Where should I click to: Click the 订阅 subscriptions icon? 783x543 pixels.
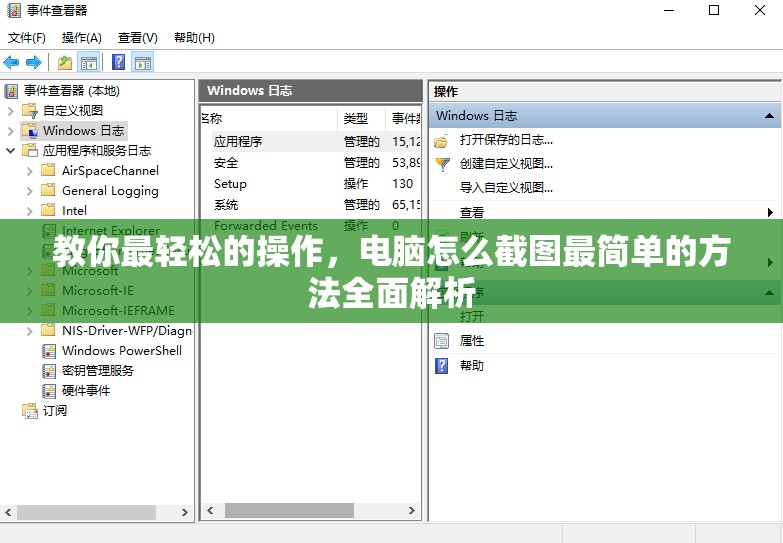tap(30, 411)
